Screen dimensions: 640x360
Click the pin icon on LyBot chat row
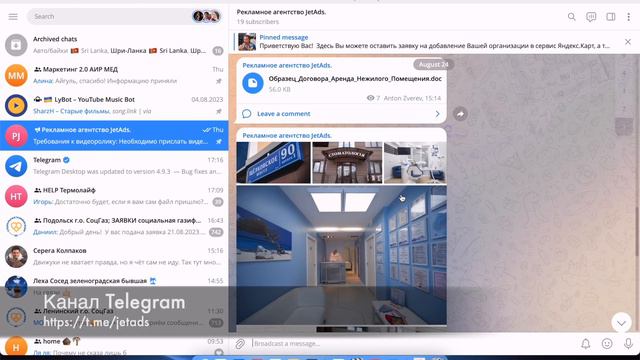[219, 111]
